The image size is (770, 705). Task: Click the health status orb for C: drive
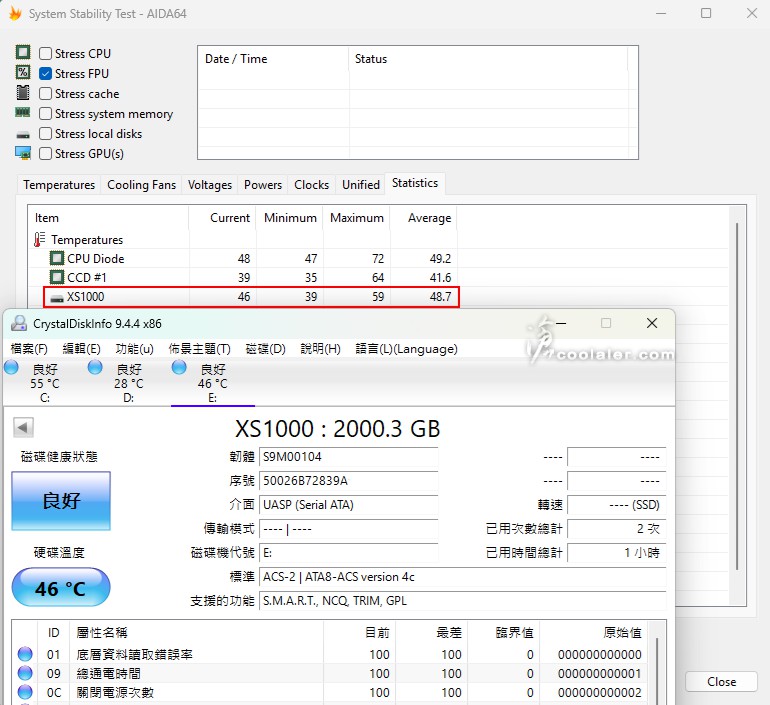[11, 367]
